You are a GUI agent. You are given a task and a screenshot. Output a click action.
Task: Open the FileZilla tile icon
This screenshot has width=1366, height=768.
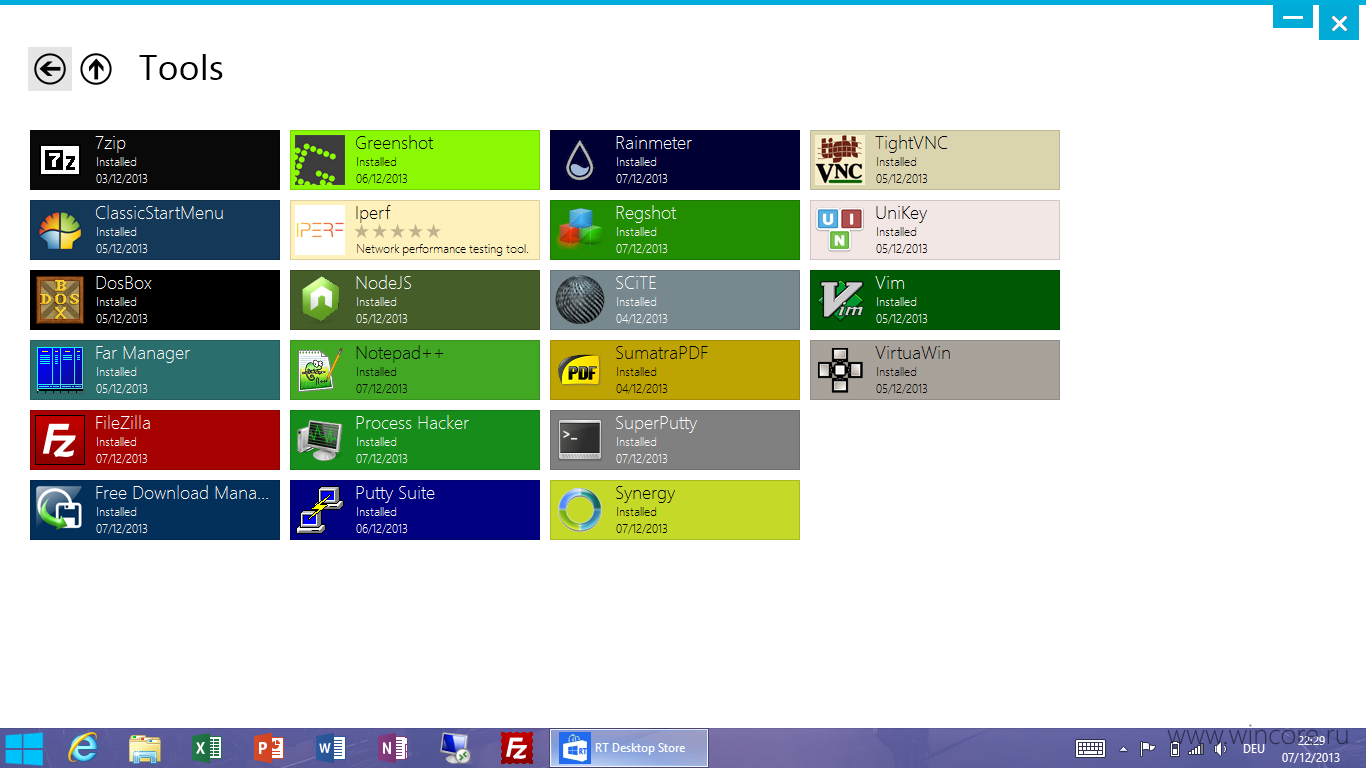click(x=60, y=440)
